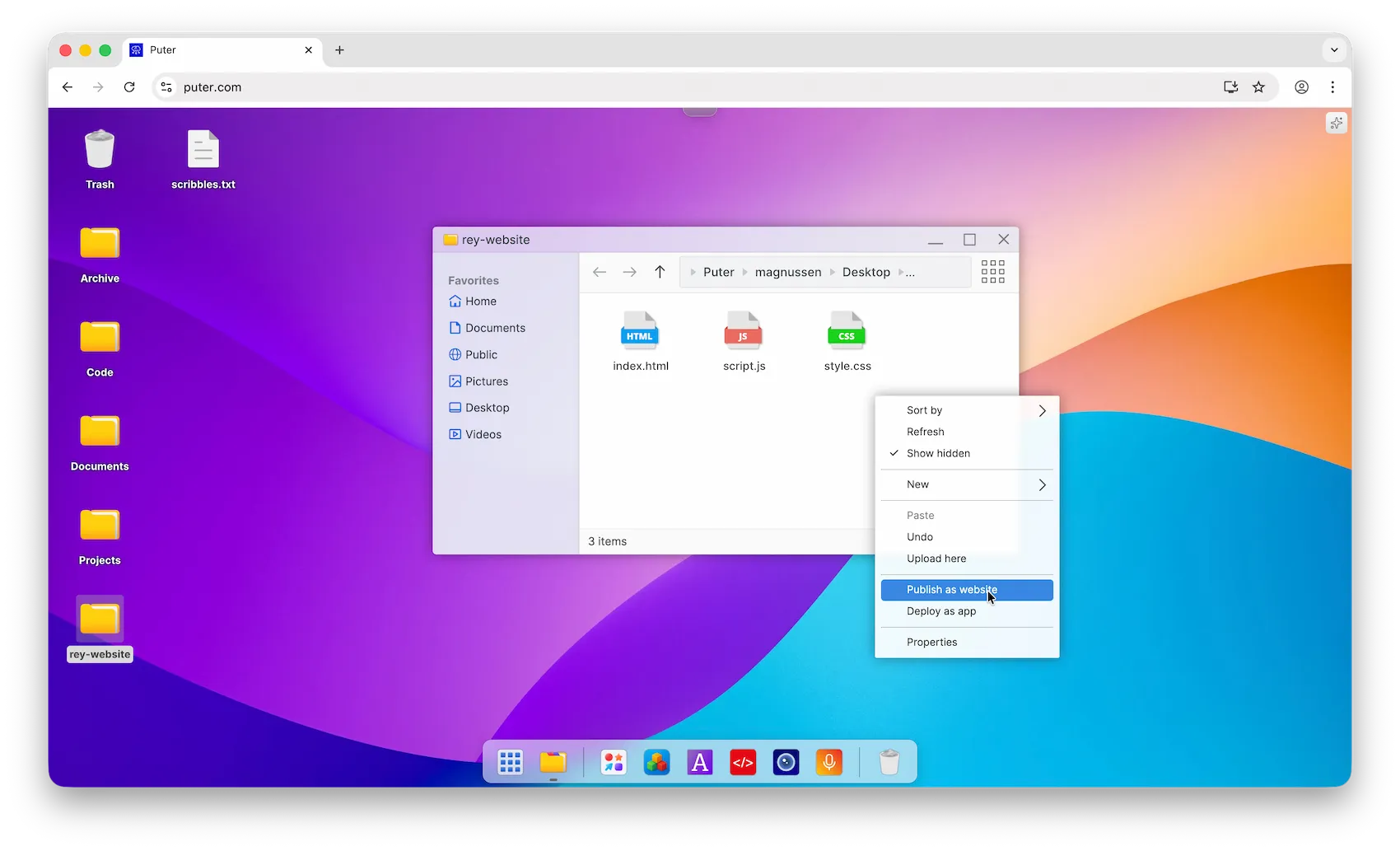Switch to grid view in the file window

(992, 272)
